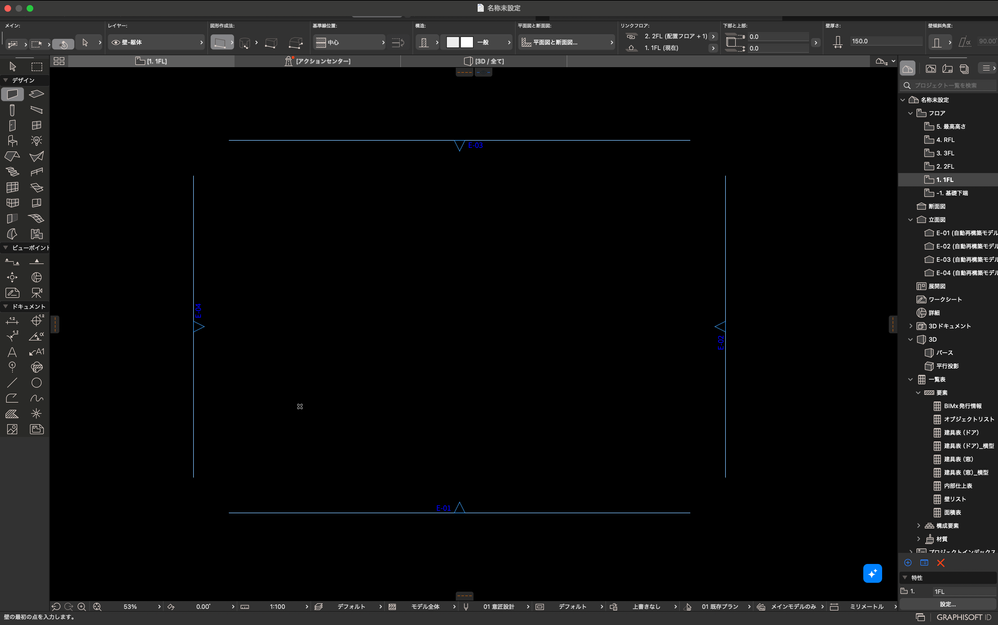Click the GRAPHISOFT ID link

[x=964, y=617]
